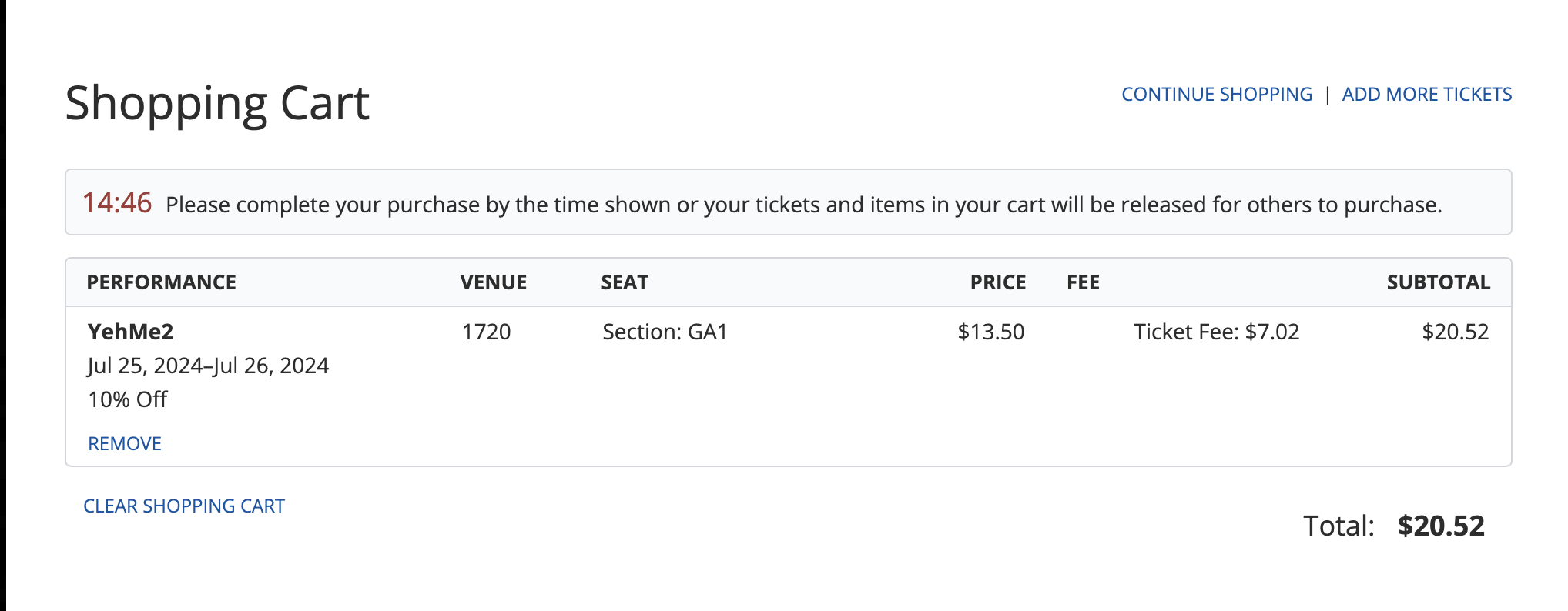This screenshot has width=1568, height=611.
Task: Click the Ticket Fee: $7.02 text
Action: point(1216,332)
